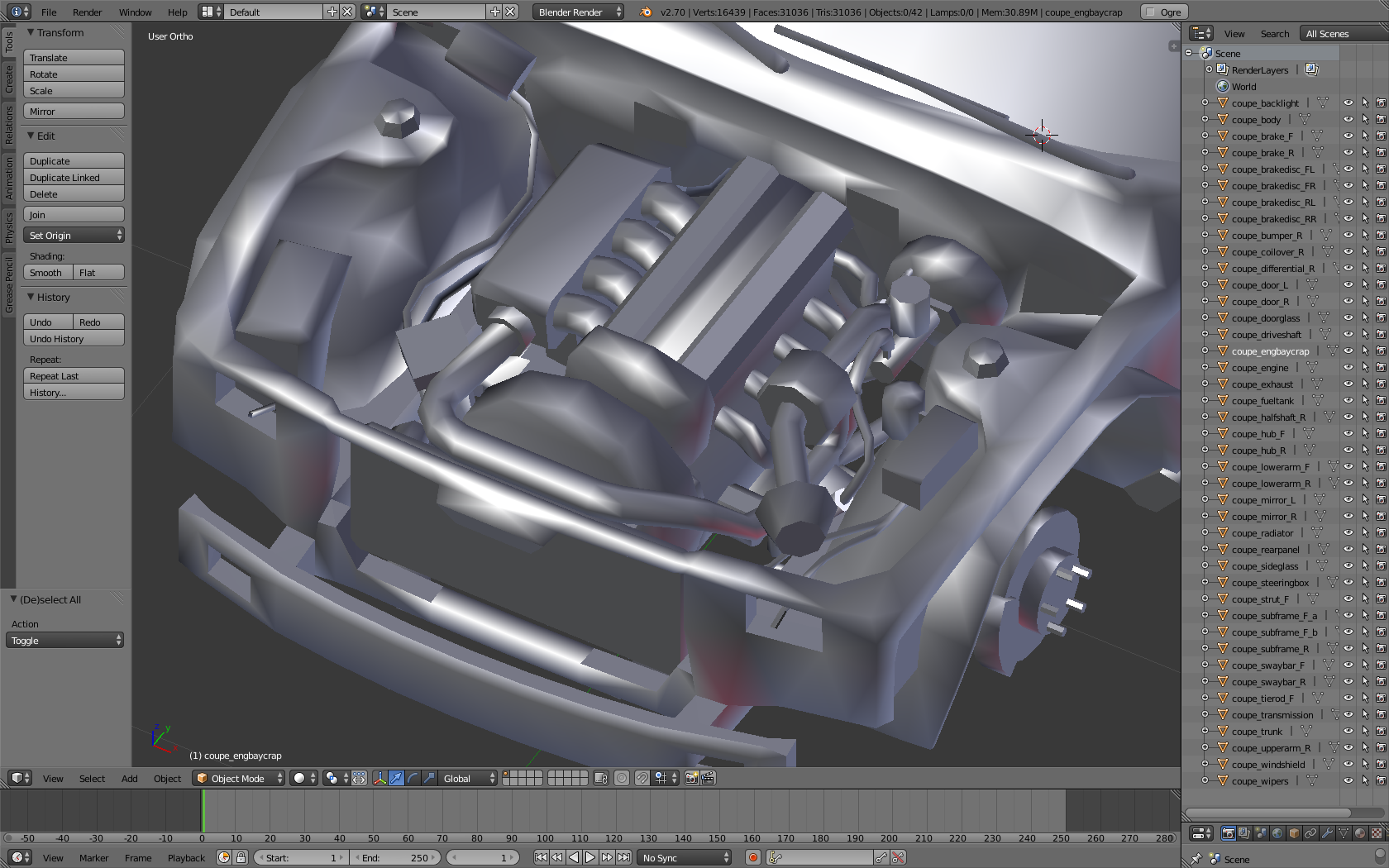The image size is (1389, 868).
Task: Switch to the Create tab in tool shelf
Action: coord(9,79)
